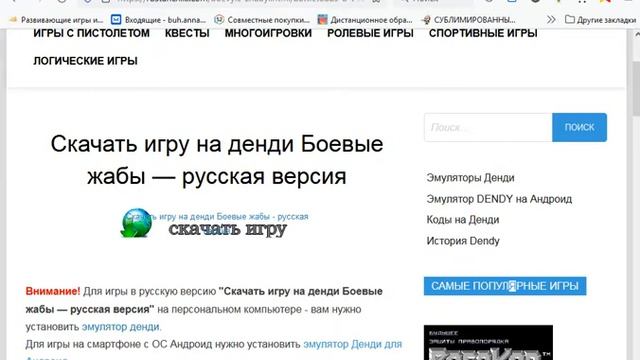
Task: Click the САМЫЕ ПОПУЛЯРНЫЕ ИГРЫ header
Action: [505, 286]
